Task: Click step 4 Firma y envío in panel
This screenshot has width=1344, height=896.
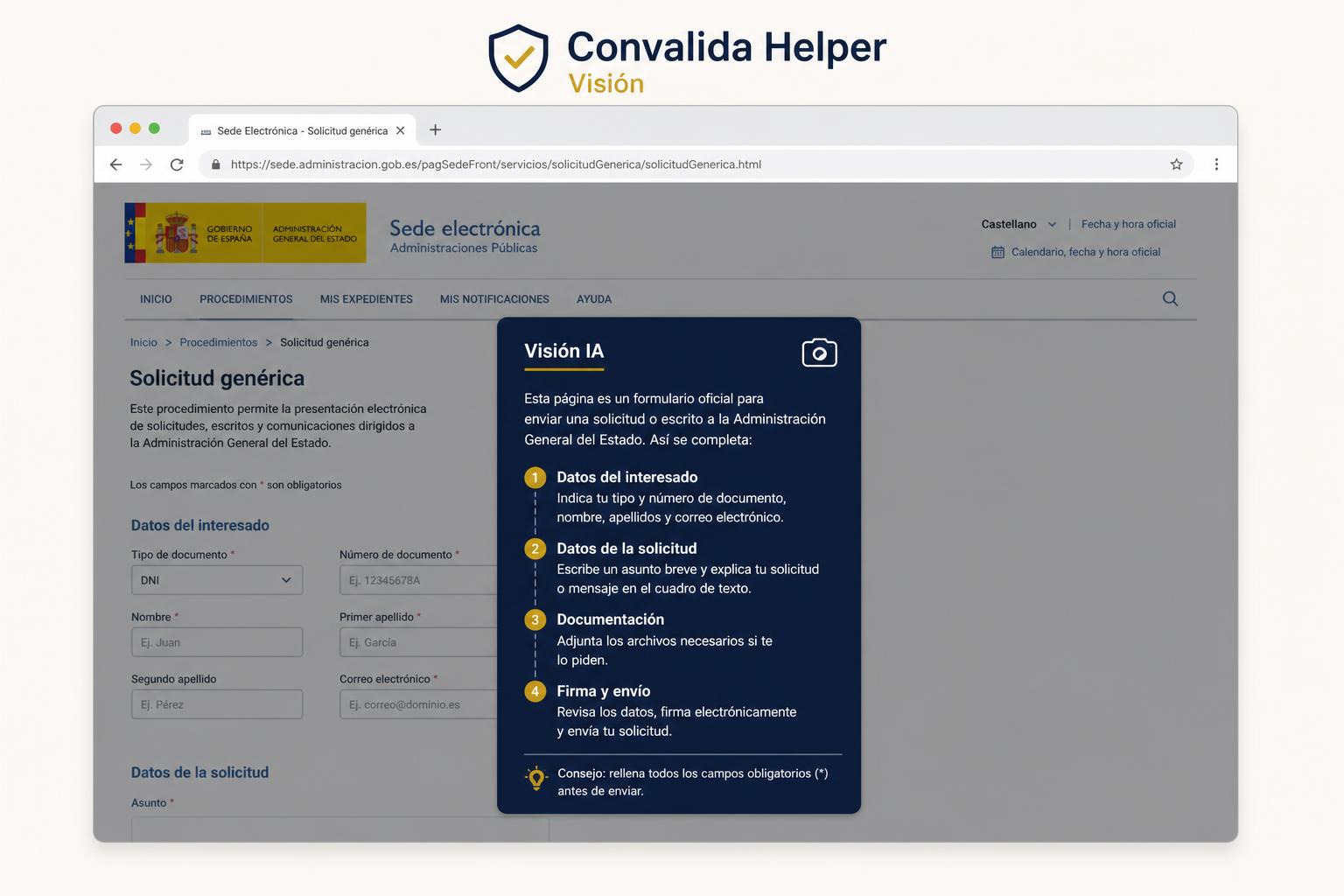Action: click(x=603, y=691)
